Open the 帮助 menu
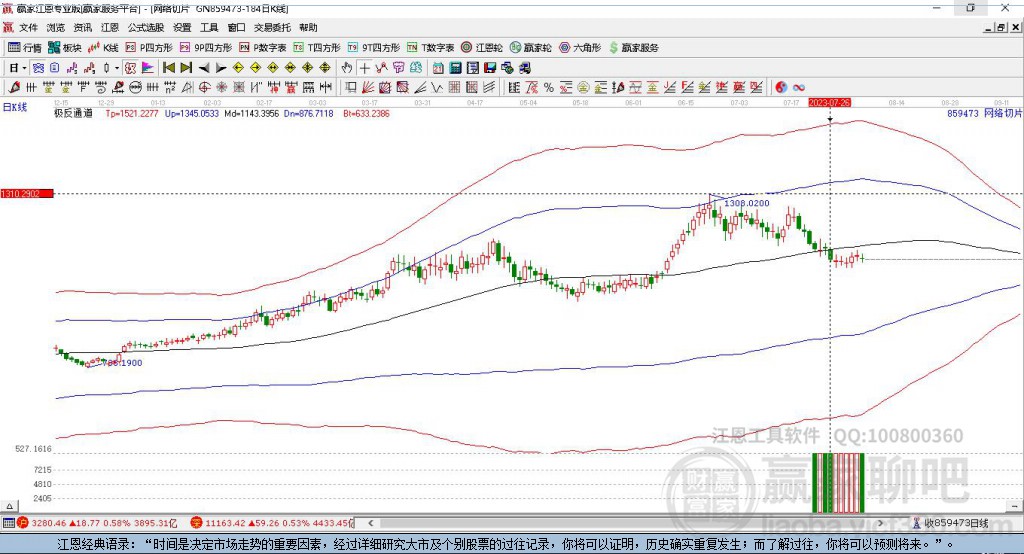This screenshot has height=554, width=1024. coord(308,27)
